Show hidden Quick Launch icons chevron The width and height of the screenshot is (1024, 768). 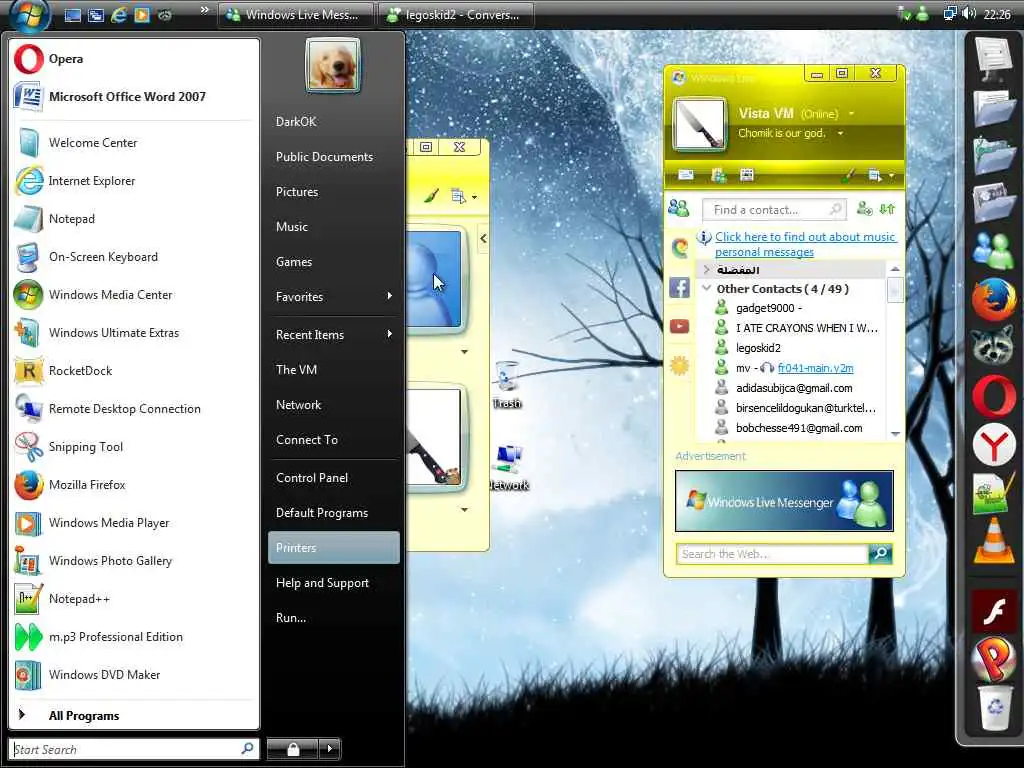click(x=204, y=10)
